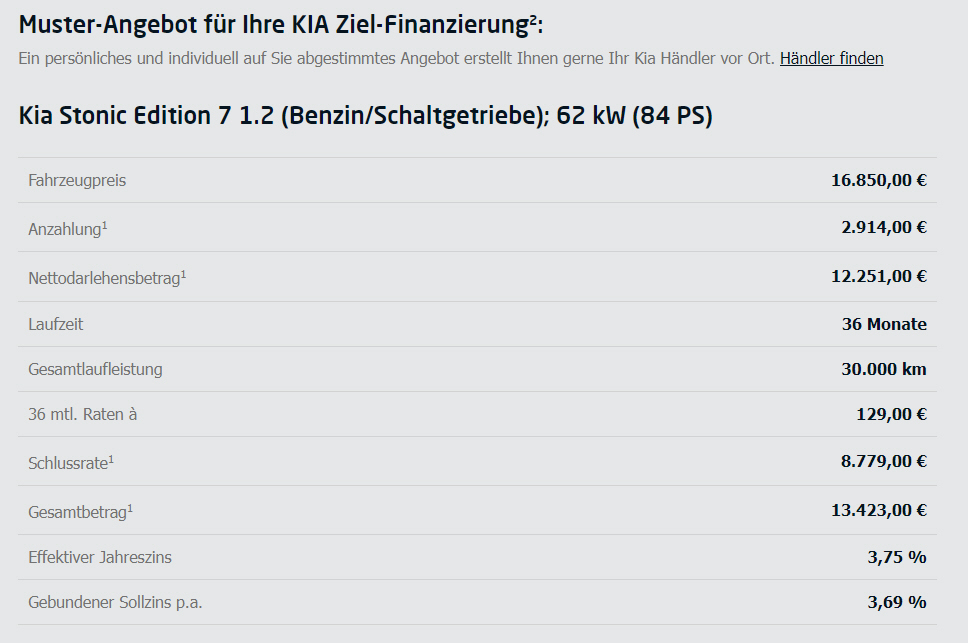Select the 36 Monate duration value
Viewport: 968px width, 643px height.
(x=884, y=324)
